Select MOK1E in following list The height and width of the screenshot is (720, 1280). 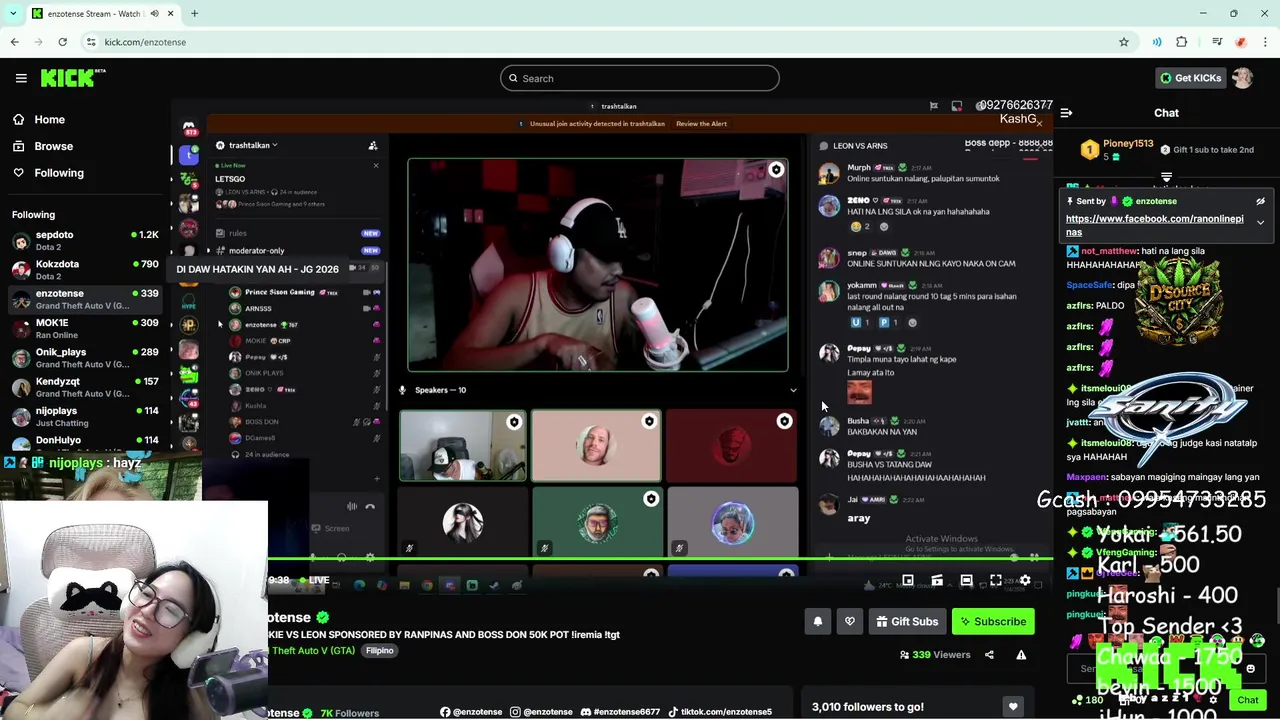(85, 329)
